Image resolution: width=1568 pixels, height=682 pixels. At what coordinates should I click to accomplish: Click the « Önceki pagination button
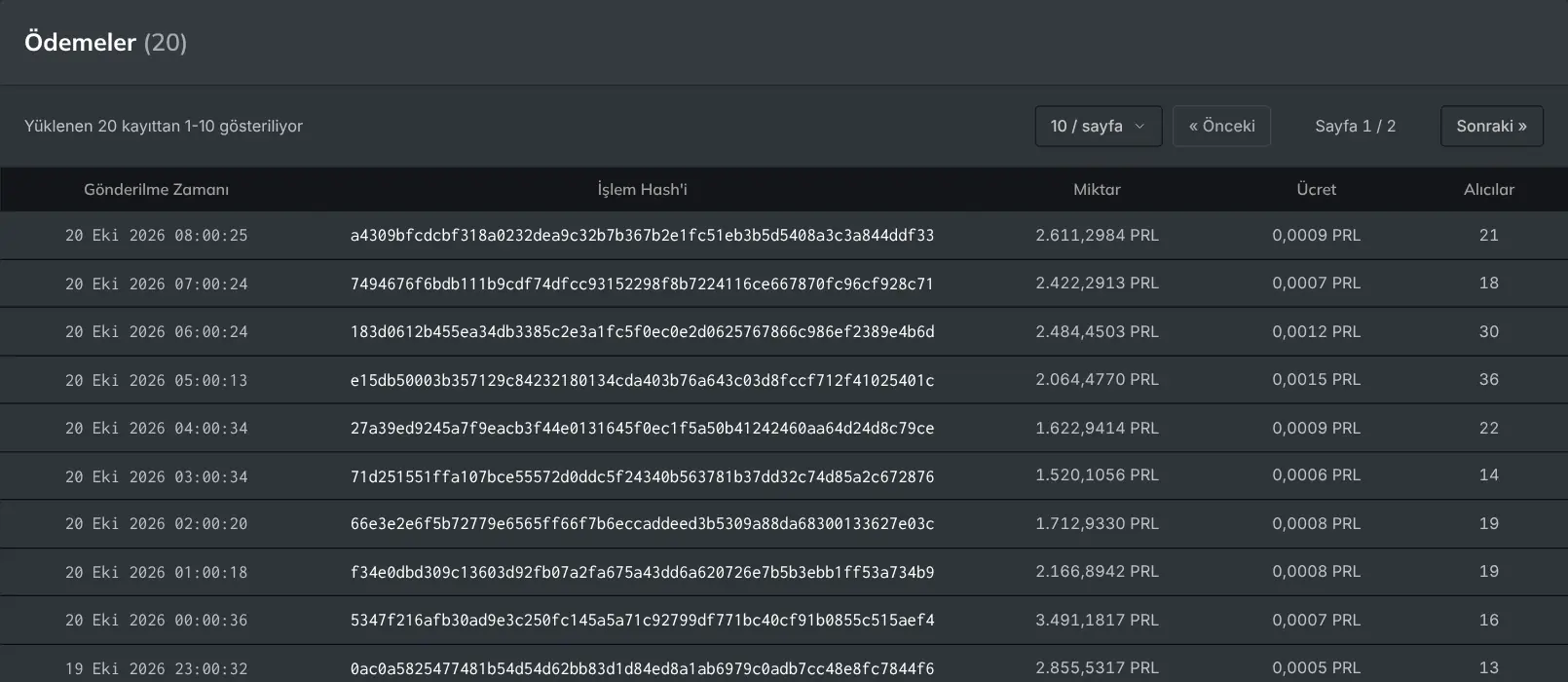1221,126
